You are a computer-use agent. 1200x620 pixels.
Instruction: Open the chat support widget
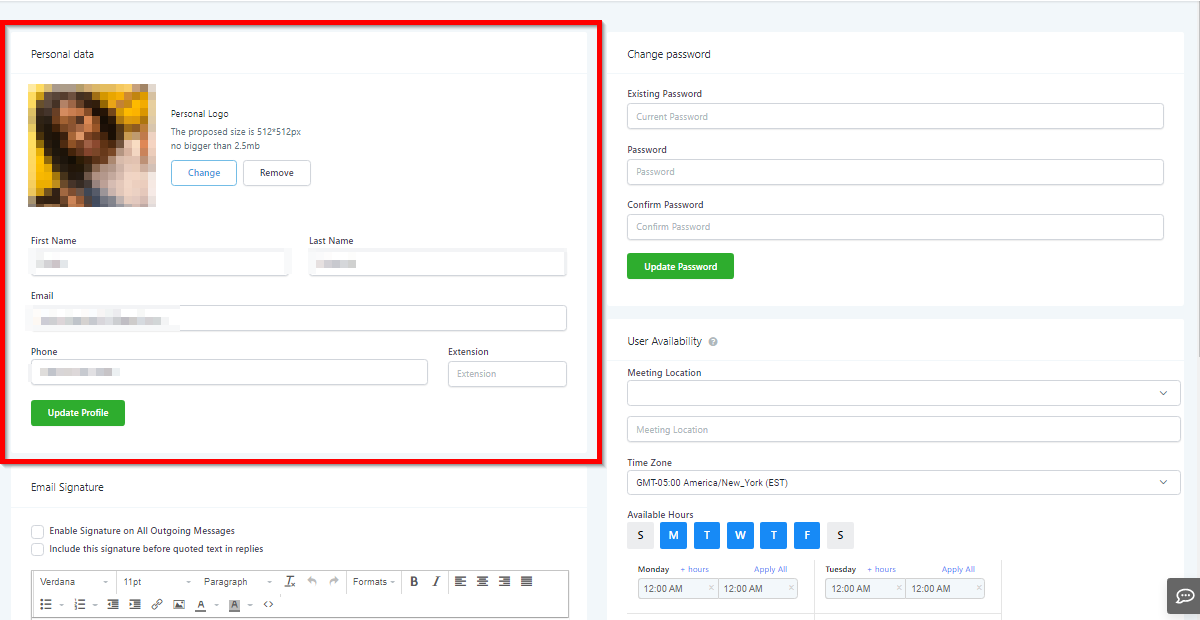[x=1184, y=595]
